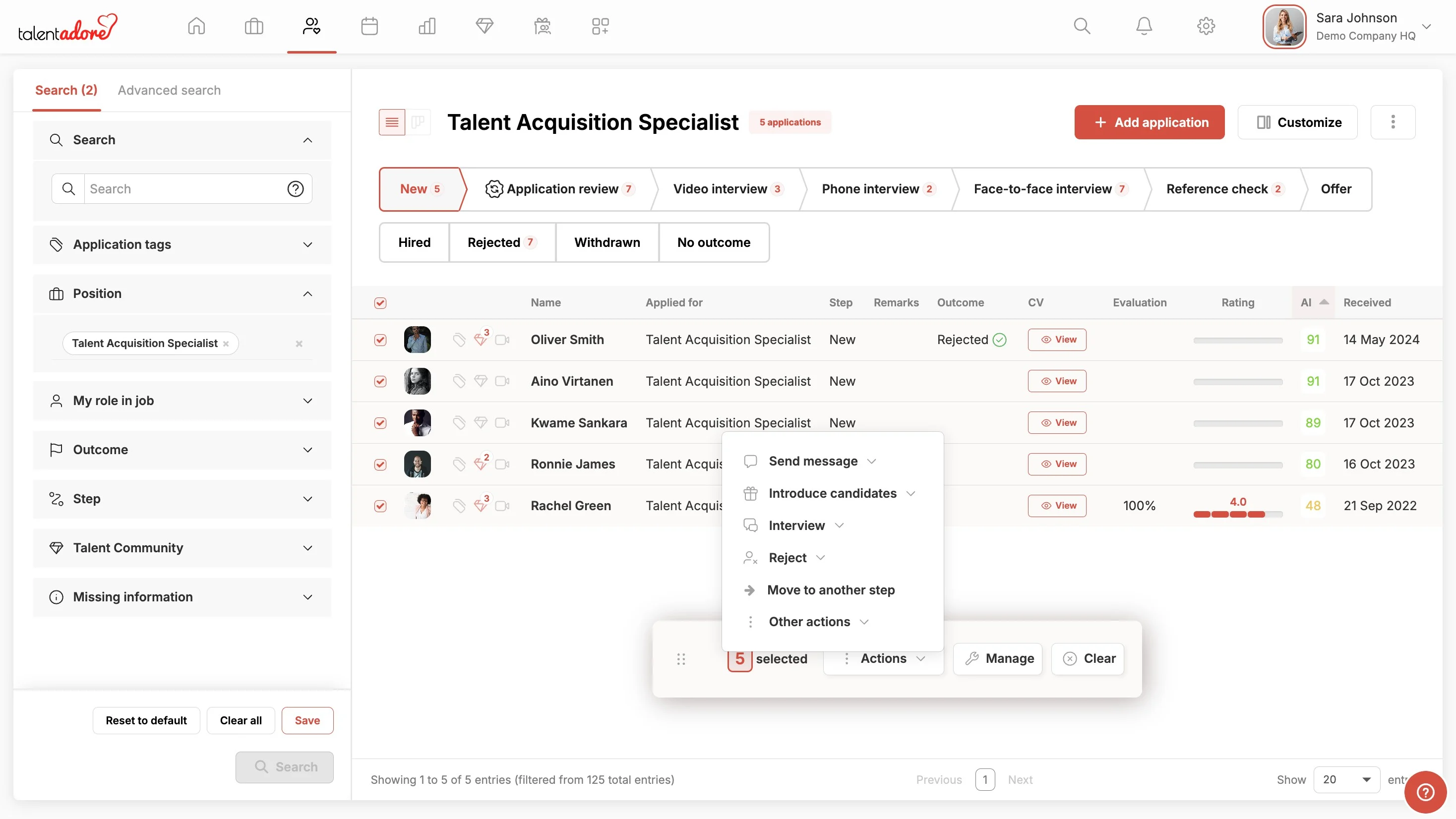Click the red help question mark bubble

coord(1425,792)
